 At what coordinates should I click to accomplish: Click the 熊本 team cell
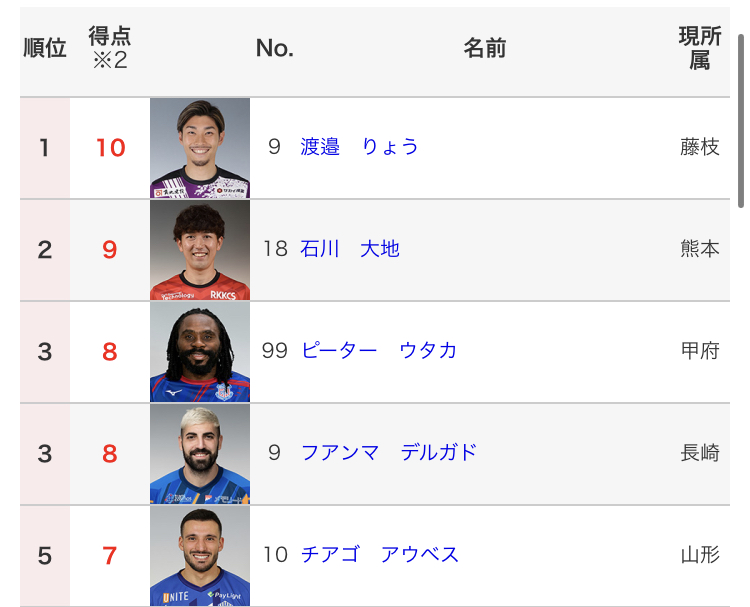coord(700,249)
